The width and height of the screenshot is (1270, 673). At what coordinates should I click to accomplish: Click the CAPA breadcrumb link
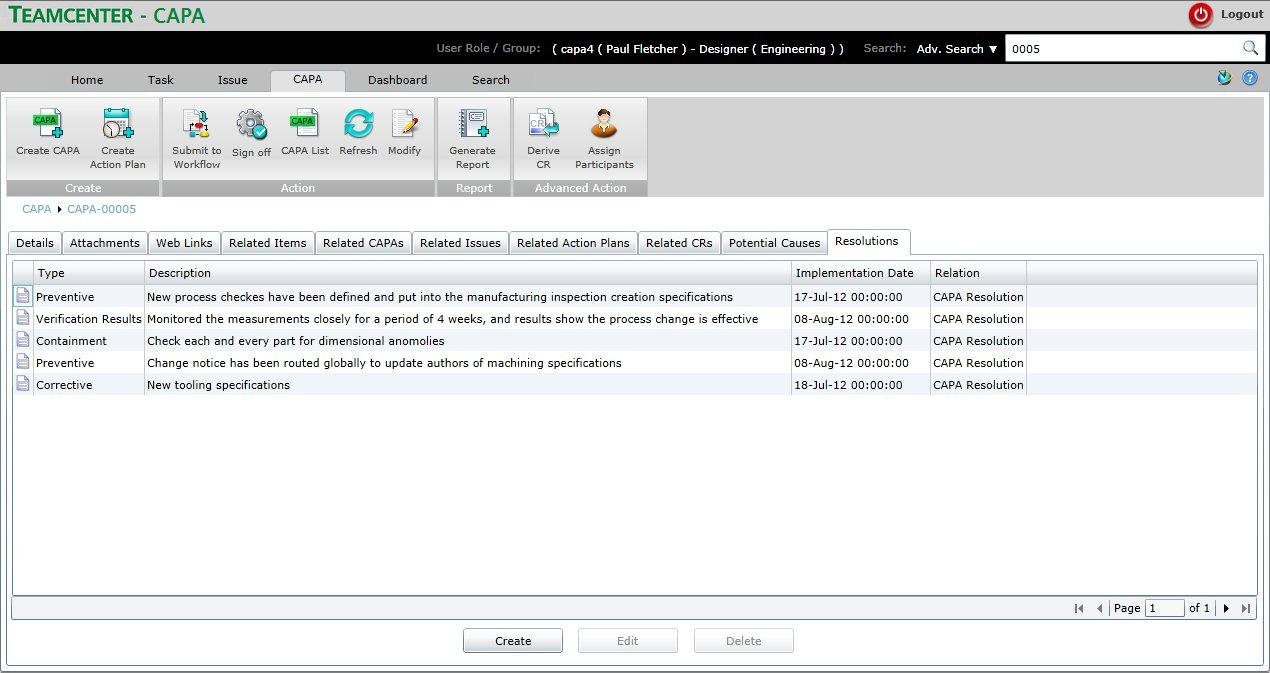(36, 209)
